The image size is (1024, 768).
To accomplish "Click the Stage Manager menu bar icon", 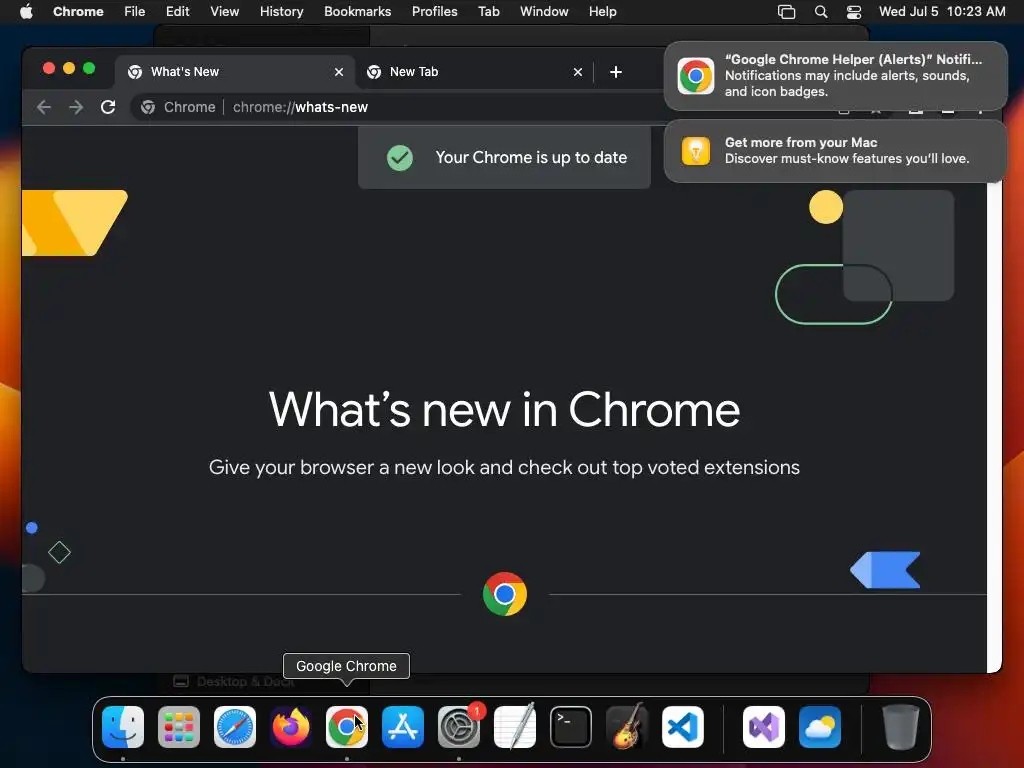I will click(x=786, y=11).
